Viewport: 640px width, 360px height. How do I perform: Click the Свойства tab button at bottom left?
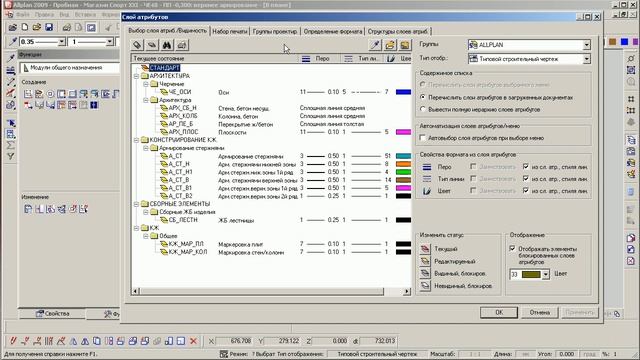point(52,313)
